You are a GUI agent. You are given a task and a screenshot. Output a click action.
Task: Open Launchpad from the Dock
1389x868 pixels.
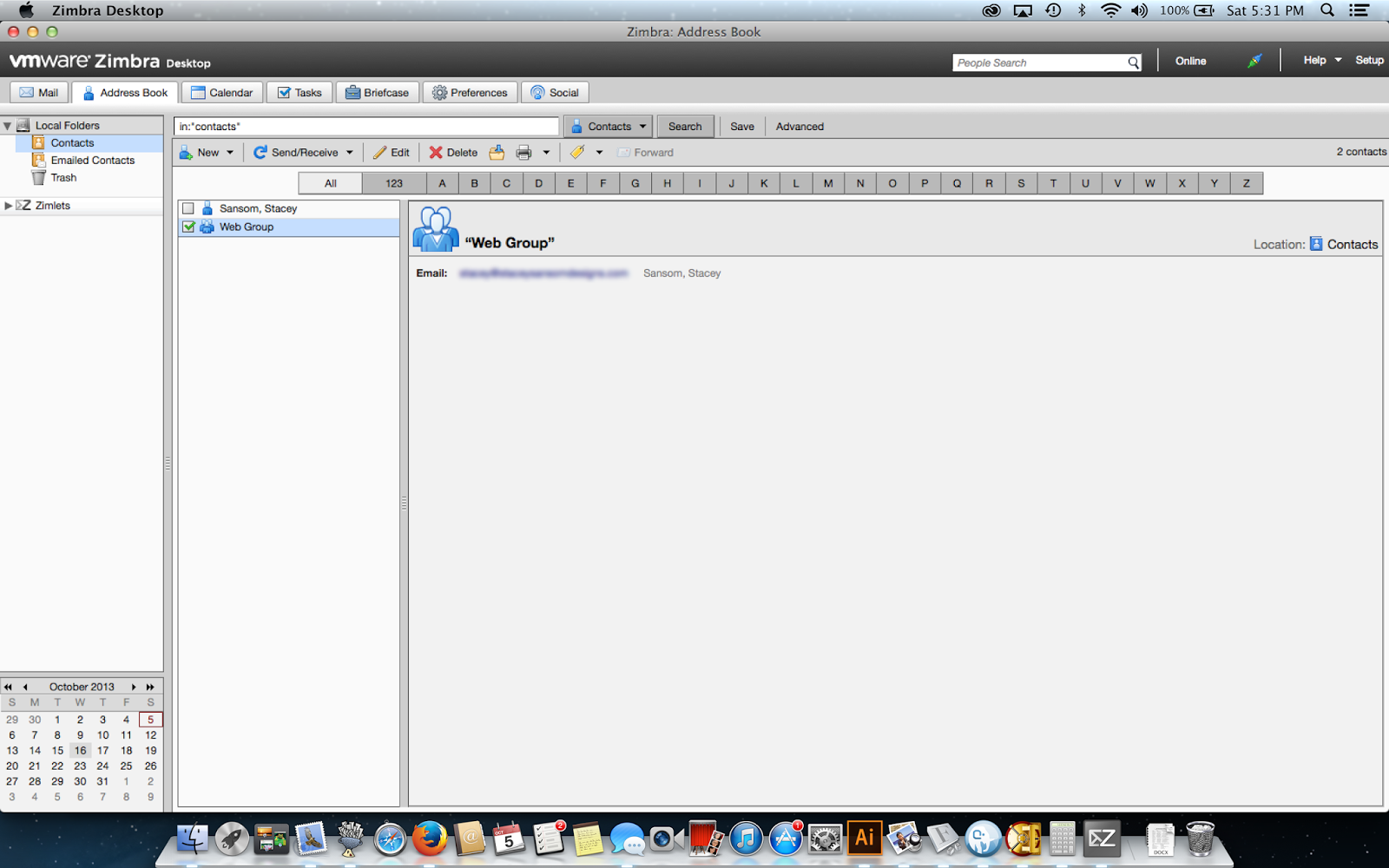pos(232,839)
